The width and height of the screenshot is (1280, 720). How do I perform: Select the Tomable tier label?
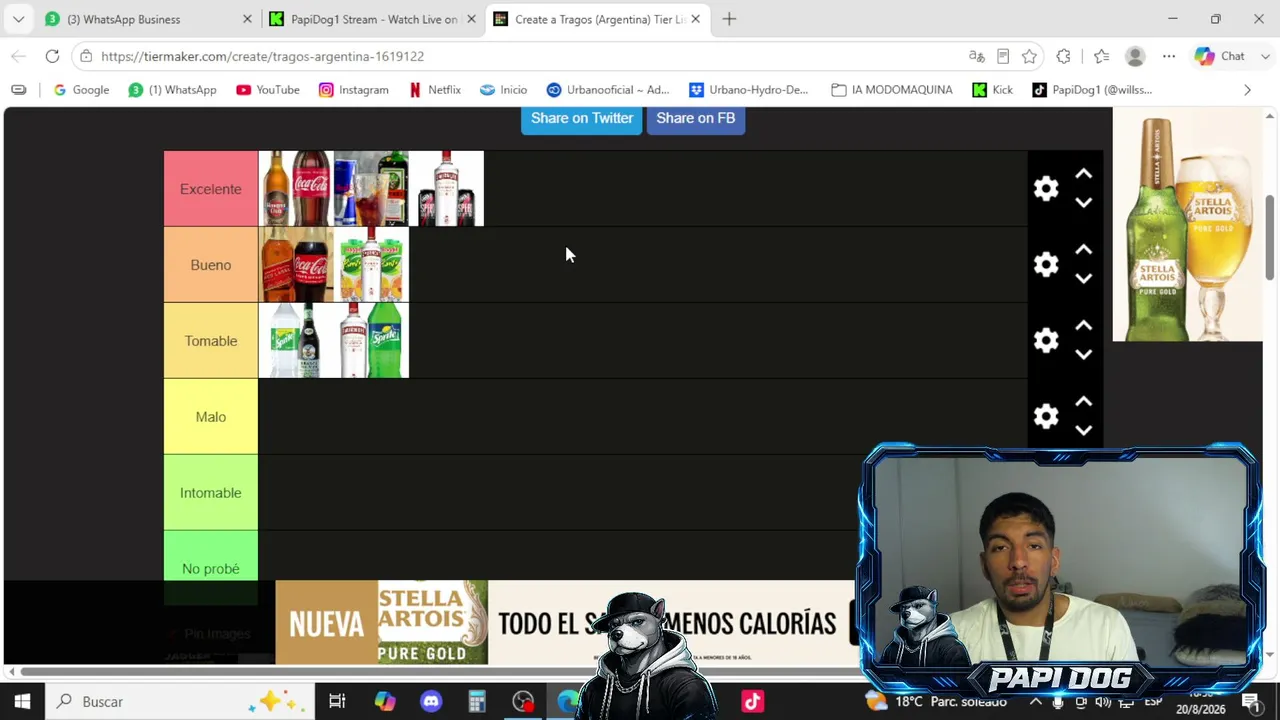click(211, 341)
